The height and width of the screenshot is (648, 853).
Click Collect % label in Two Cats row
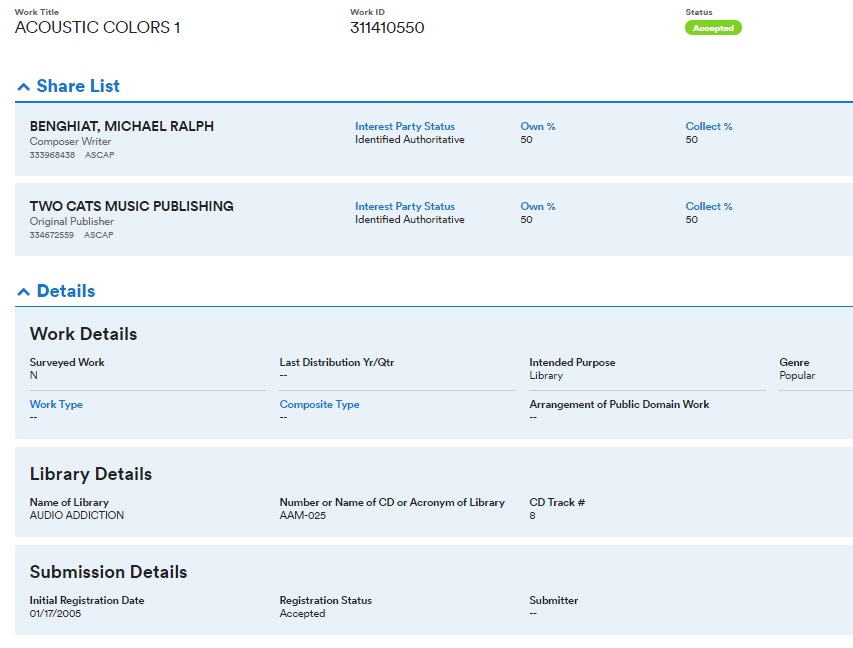coord(709,206)
